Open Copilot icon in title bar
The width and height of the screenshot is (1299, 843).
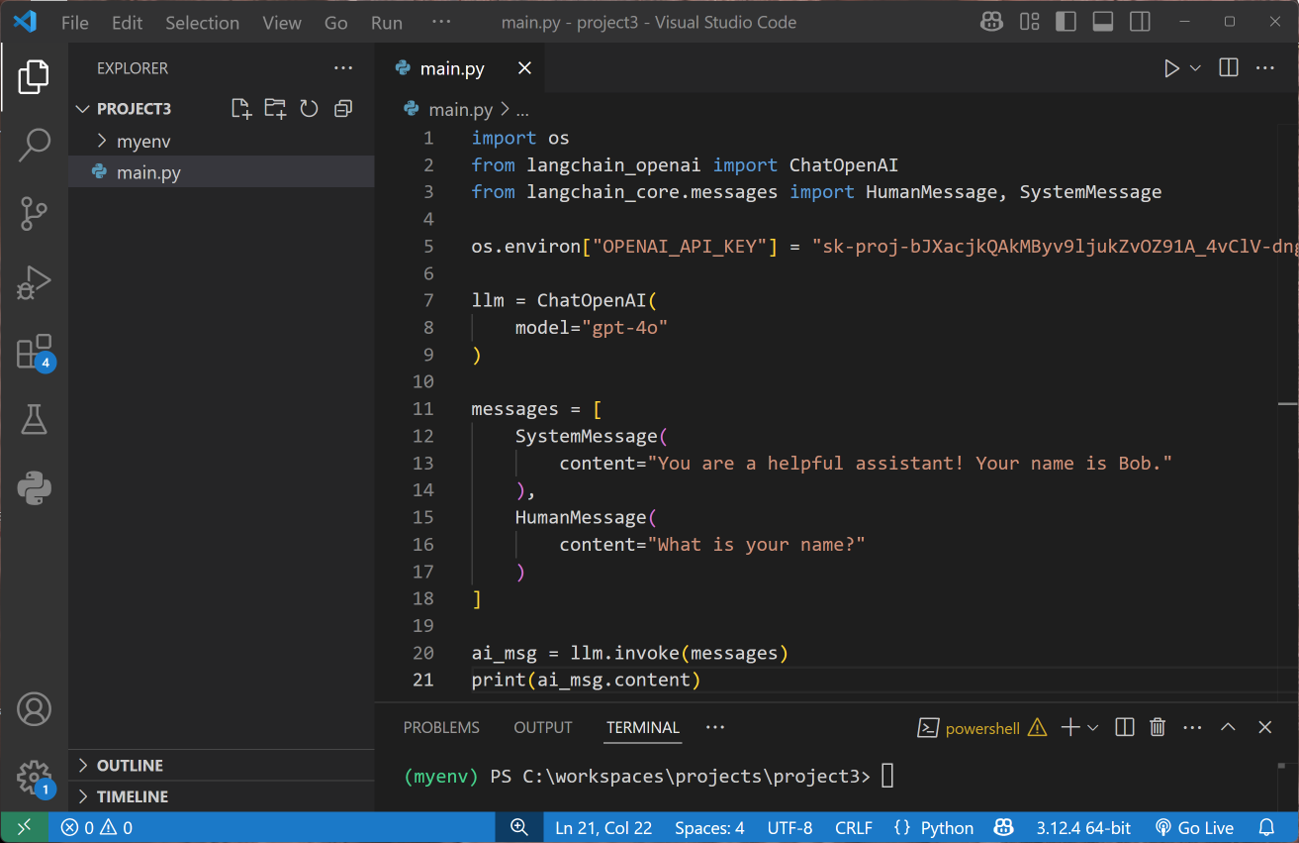[991, 22]
